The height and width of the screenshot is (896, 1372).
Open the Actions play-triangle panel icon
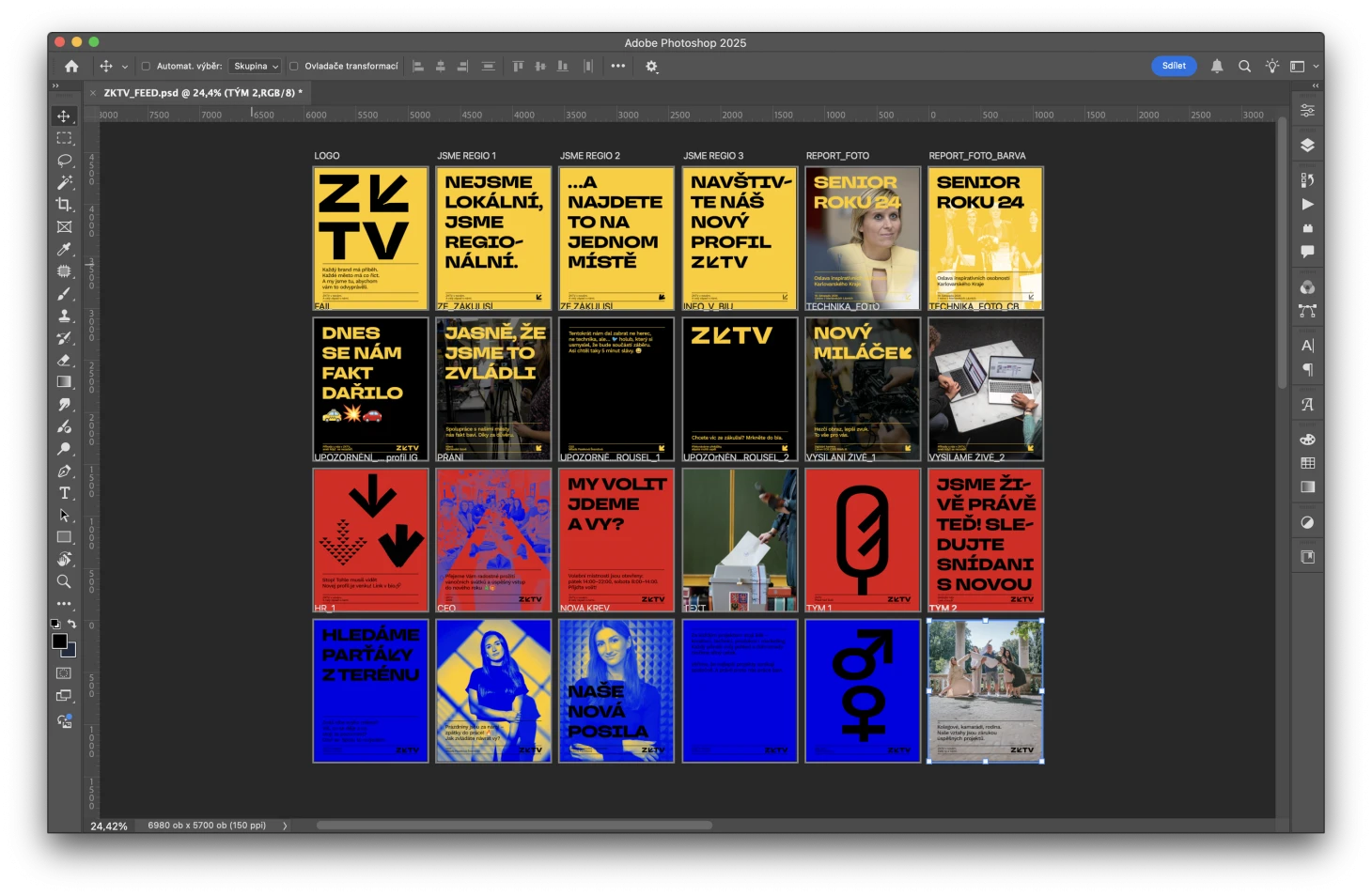[x=1307, y=204]
